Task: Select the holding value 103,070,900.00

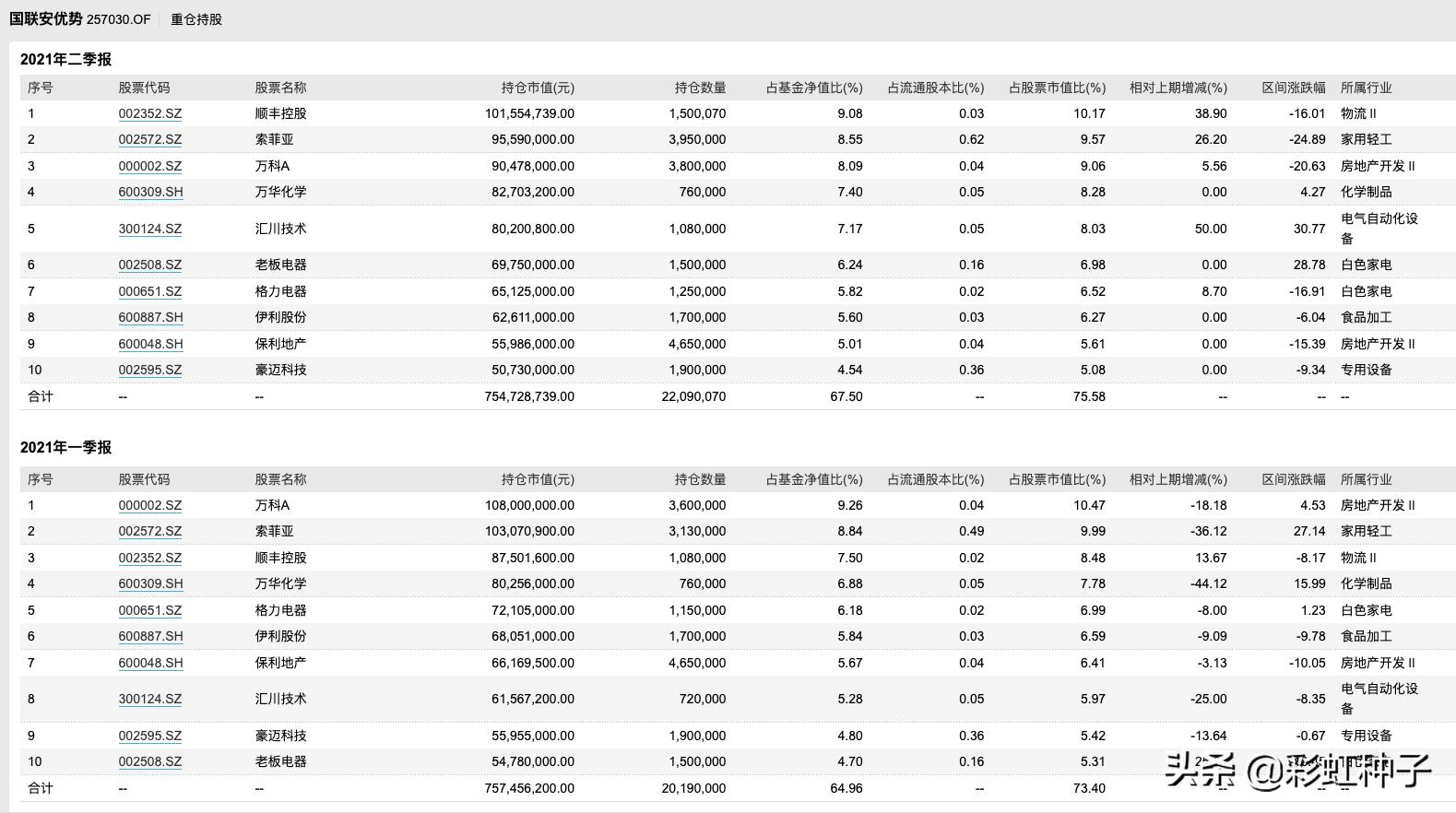Action: point(529,531)
